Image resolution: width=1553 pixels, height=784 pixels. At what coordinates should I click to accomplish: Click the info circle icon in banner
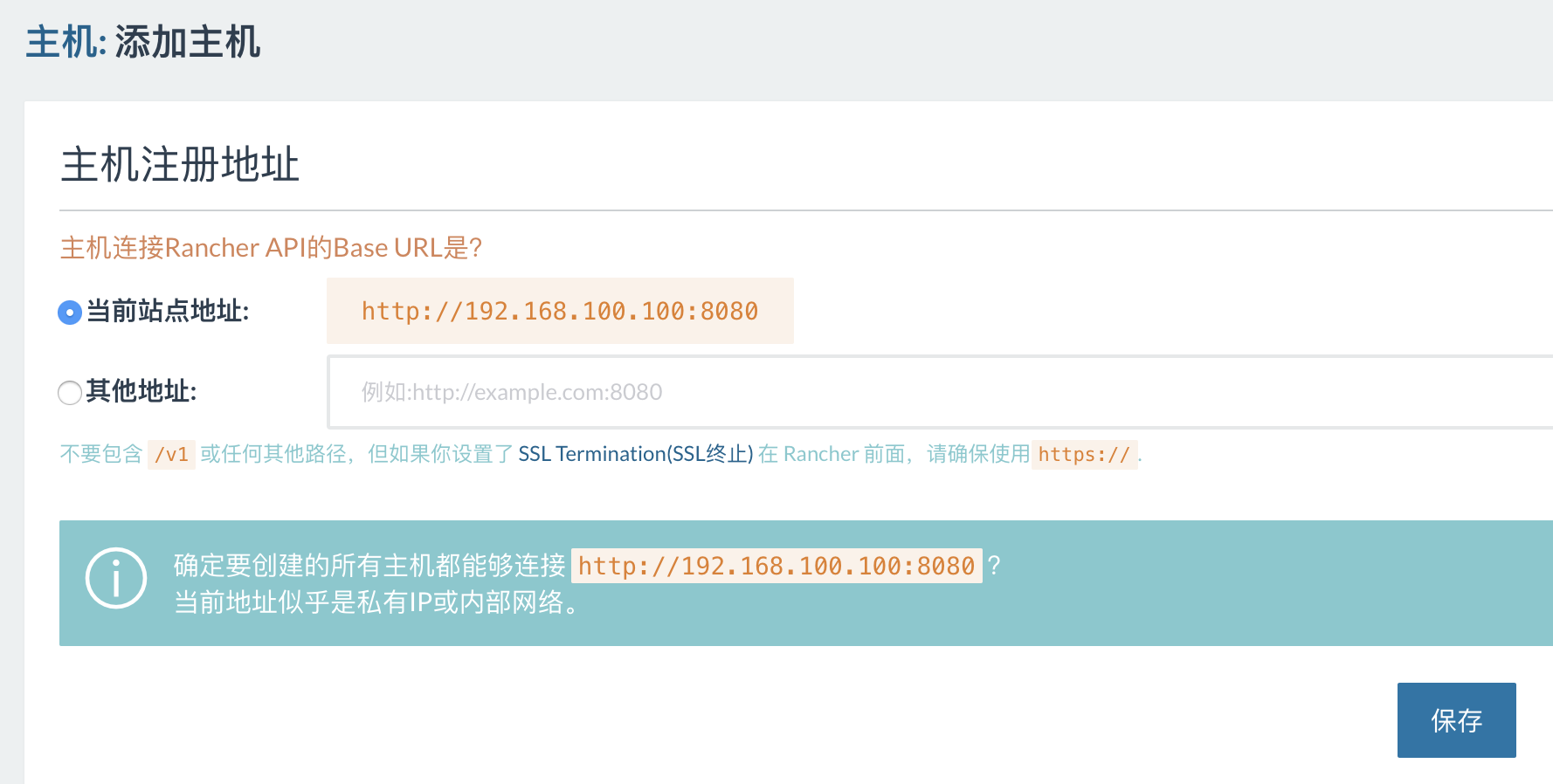click(x=116, y=578)
